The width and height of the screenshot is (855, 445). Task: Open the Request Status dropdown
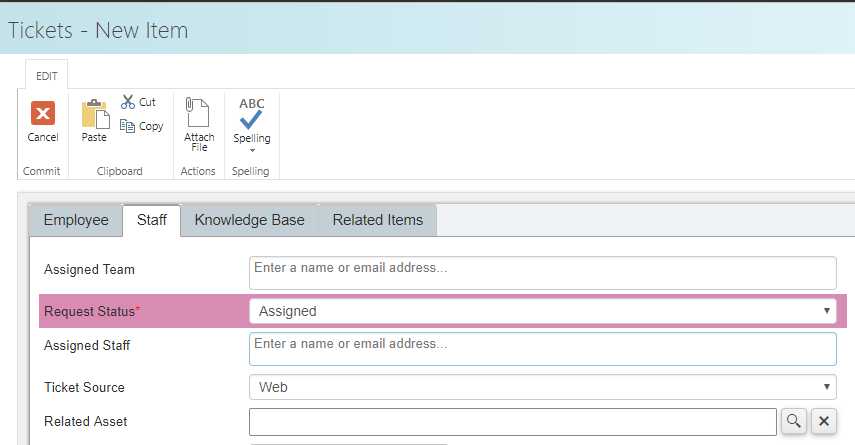click(543, 311)
